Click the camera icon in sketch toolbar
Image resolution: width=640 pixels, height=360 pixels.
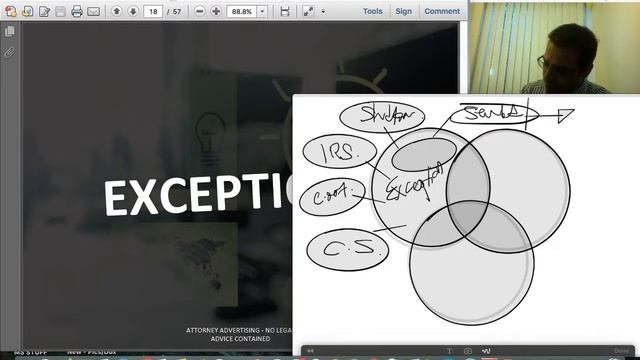tap(468, 351)
